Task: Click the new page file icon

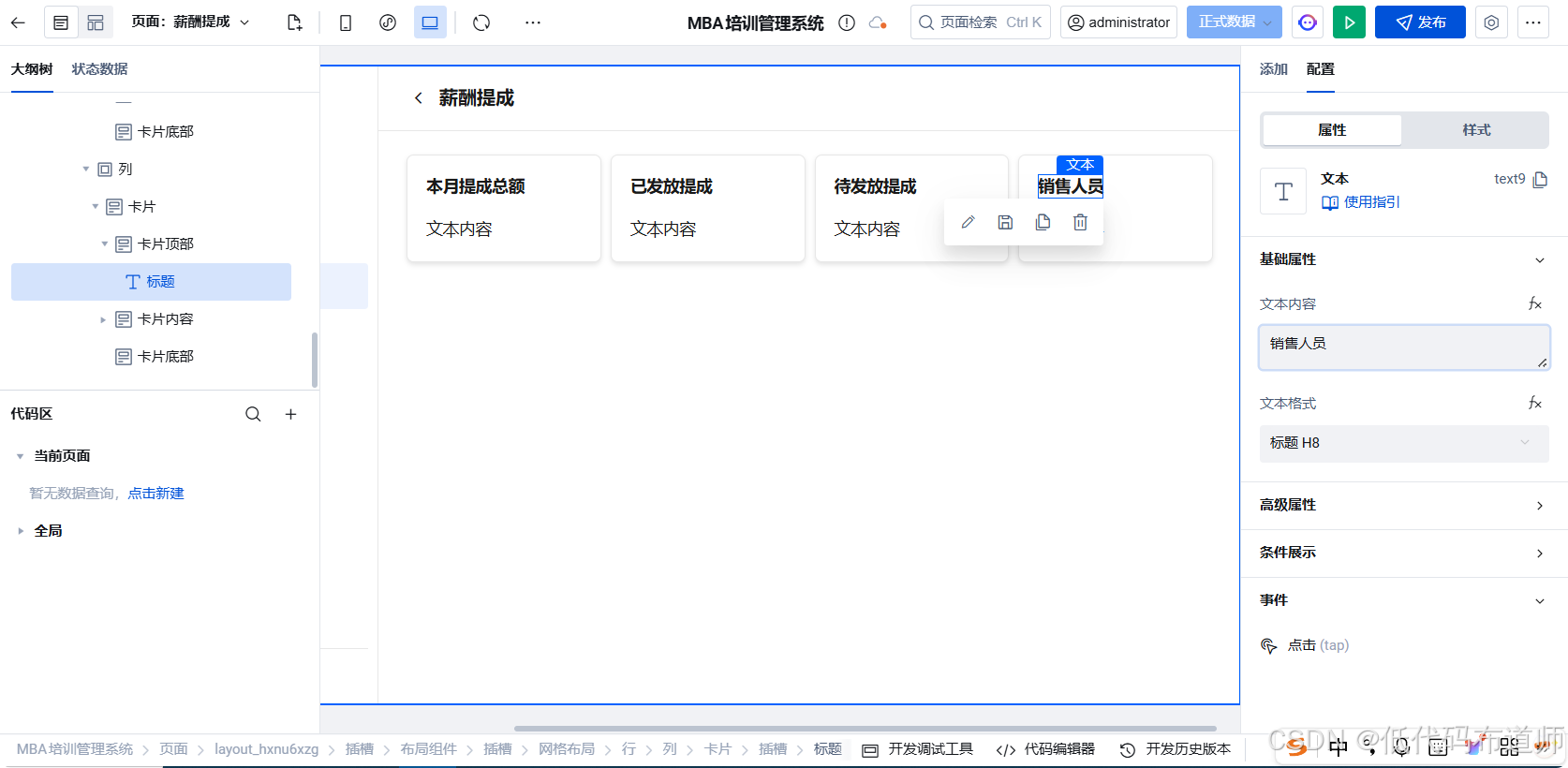Action: [294, 22]
